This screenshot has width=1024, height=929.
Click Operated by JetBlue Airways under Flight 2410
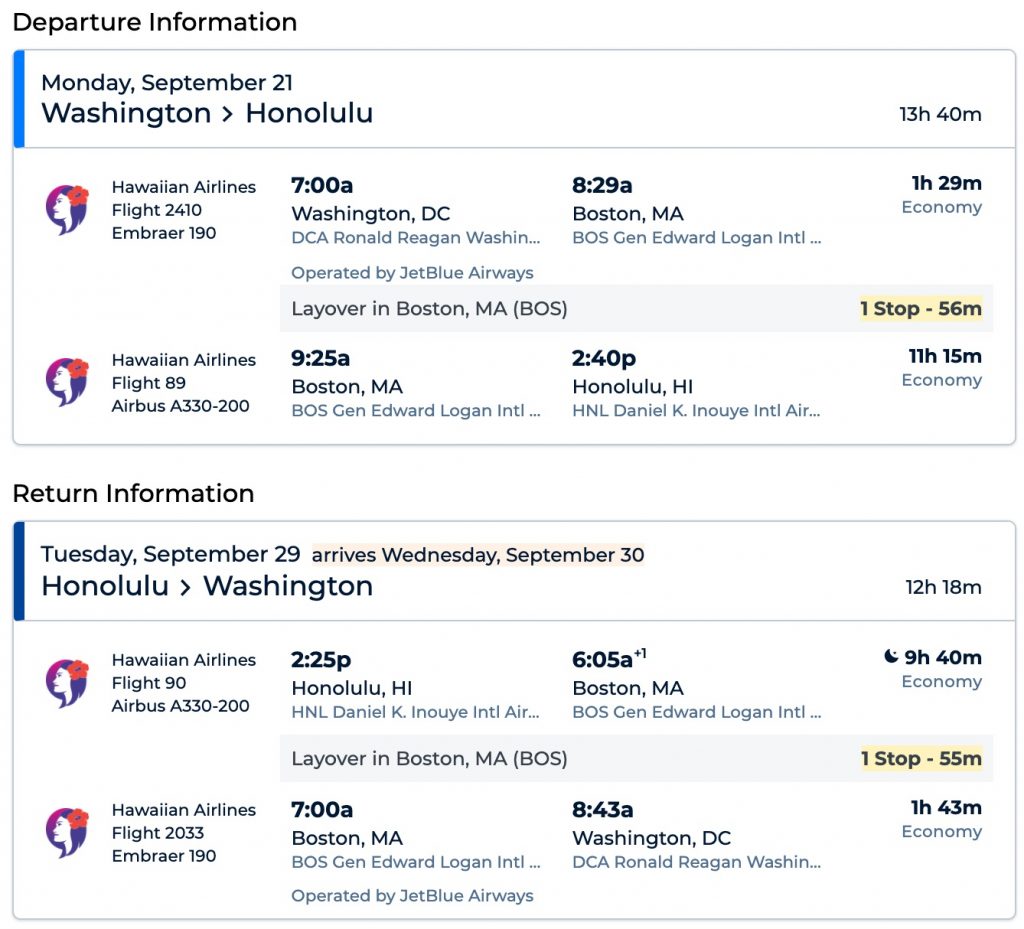tap(412, 273)
